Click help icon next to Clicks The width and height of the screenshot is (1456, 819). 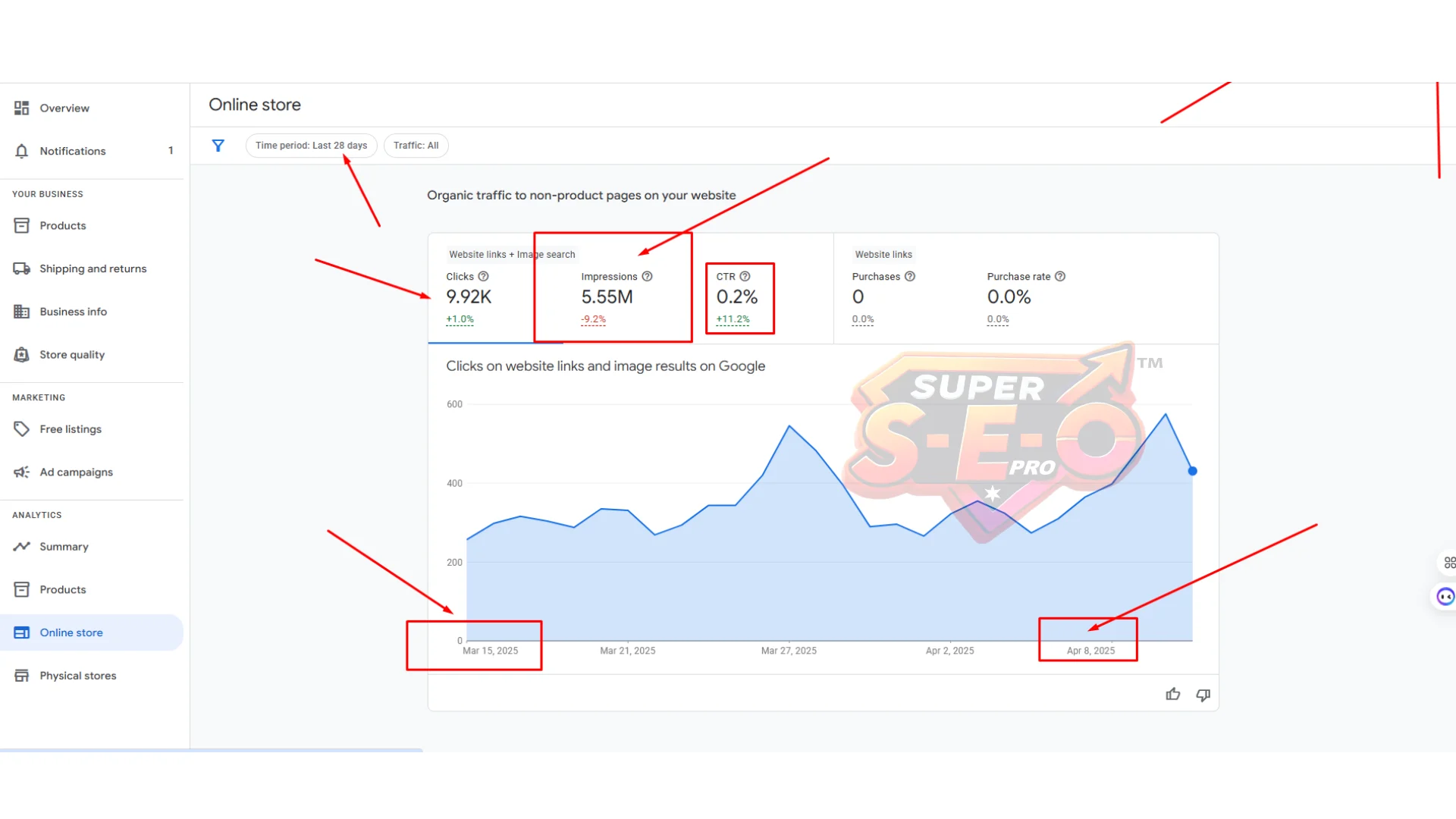coord(483,277)
